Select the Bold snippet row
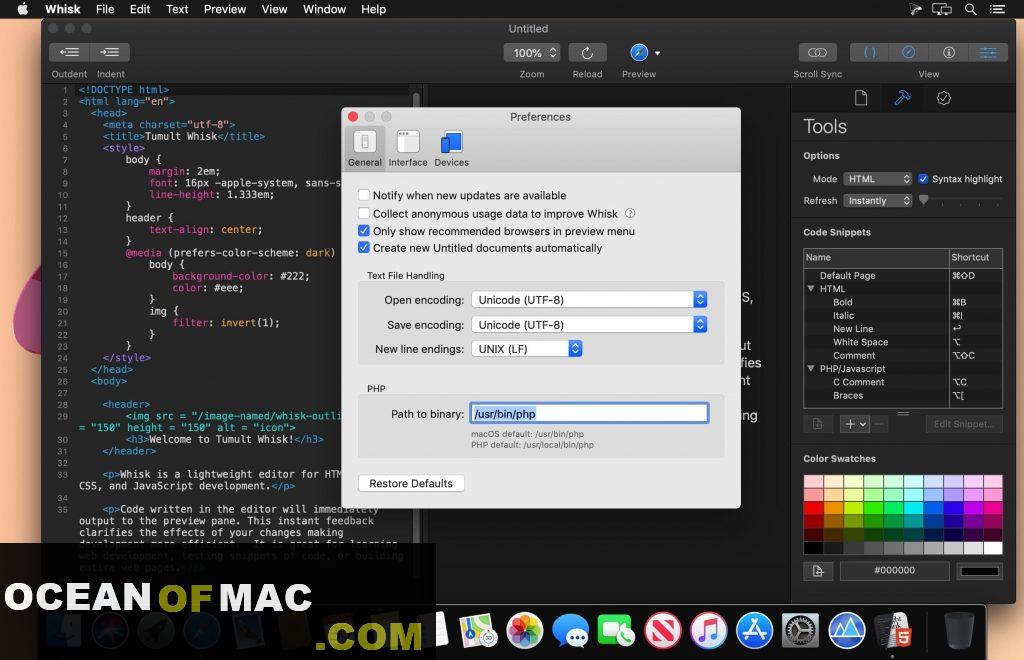Viewport: 1024px width, 660px height. point(903,302)
